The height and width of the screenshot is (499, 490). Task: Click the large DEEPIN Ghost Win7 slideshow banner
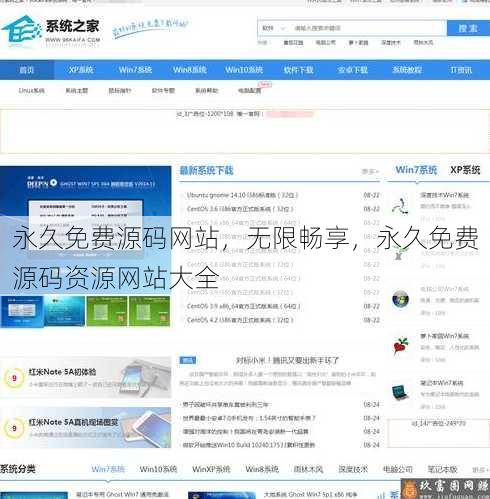pyautogui.click(x=86, y=230)
